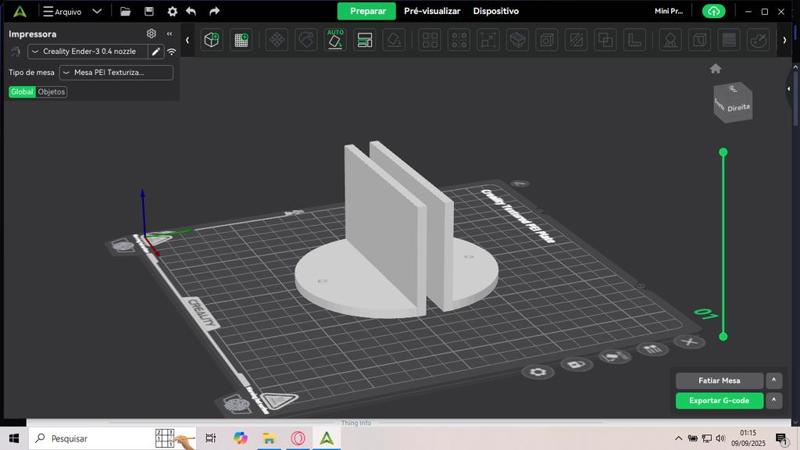Select the Global parameter mode

tap(22, 92)
